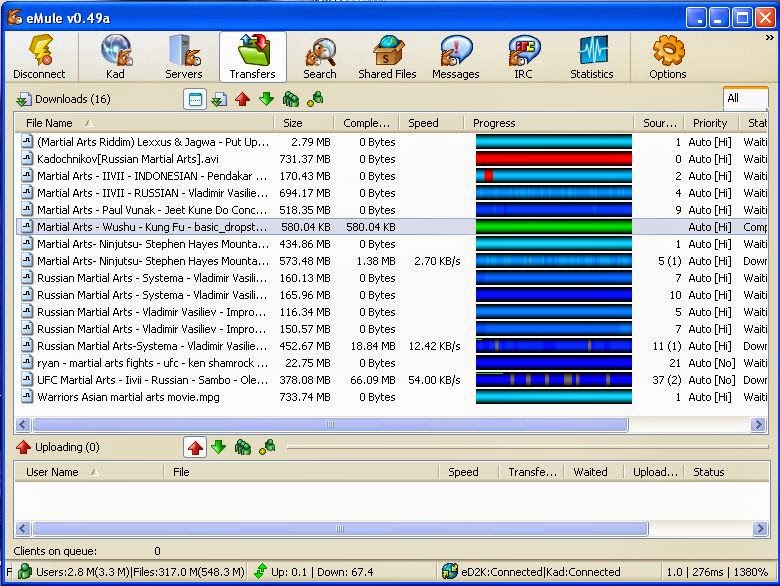The width and height of the screenshot is (780, 586).
Task: Show on-queue clients icon in Downloads bar
Action: (x=291, y=99)
